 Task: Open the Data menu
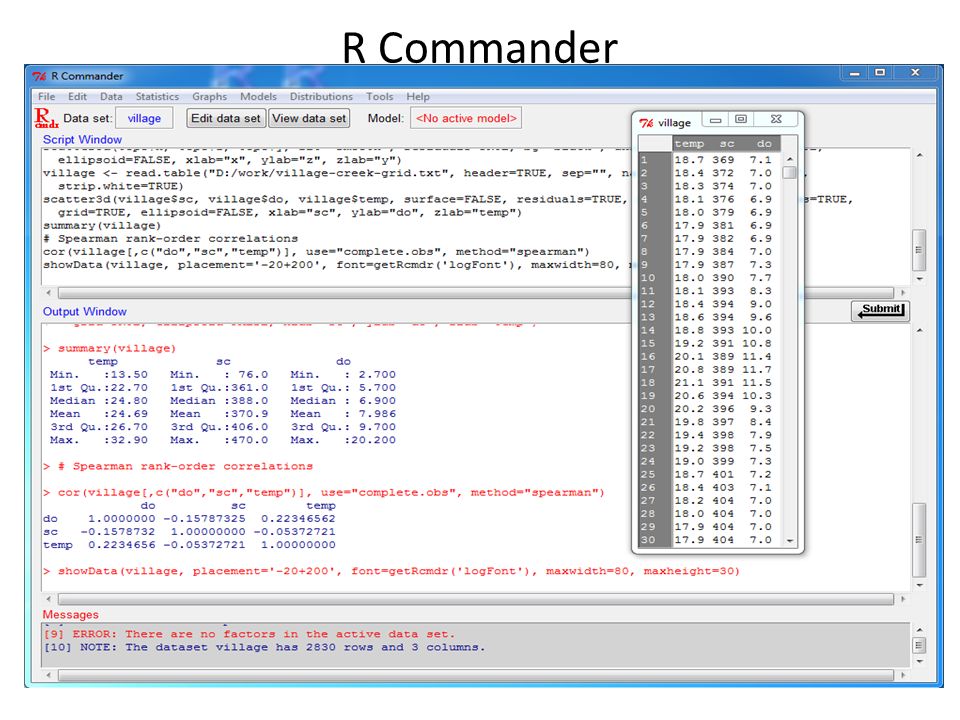click(x=111, y=97)
